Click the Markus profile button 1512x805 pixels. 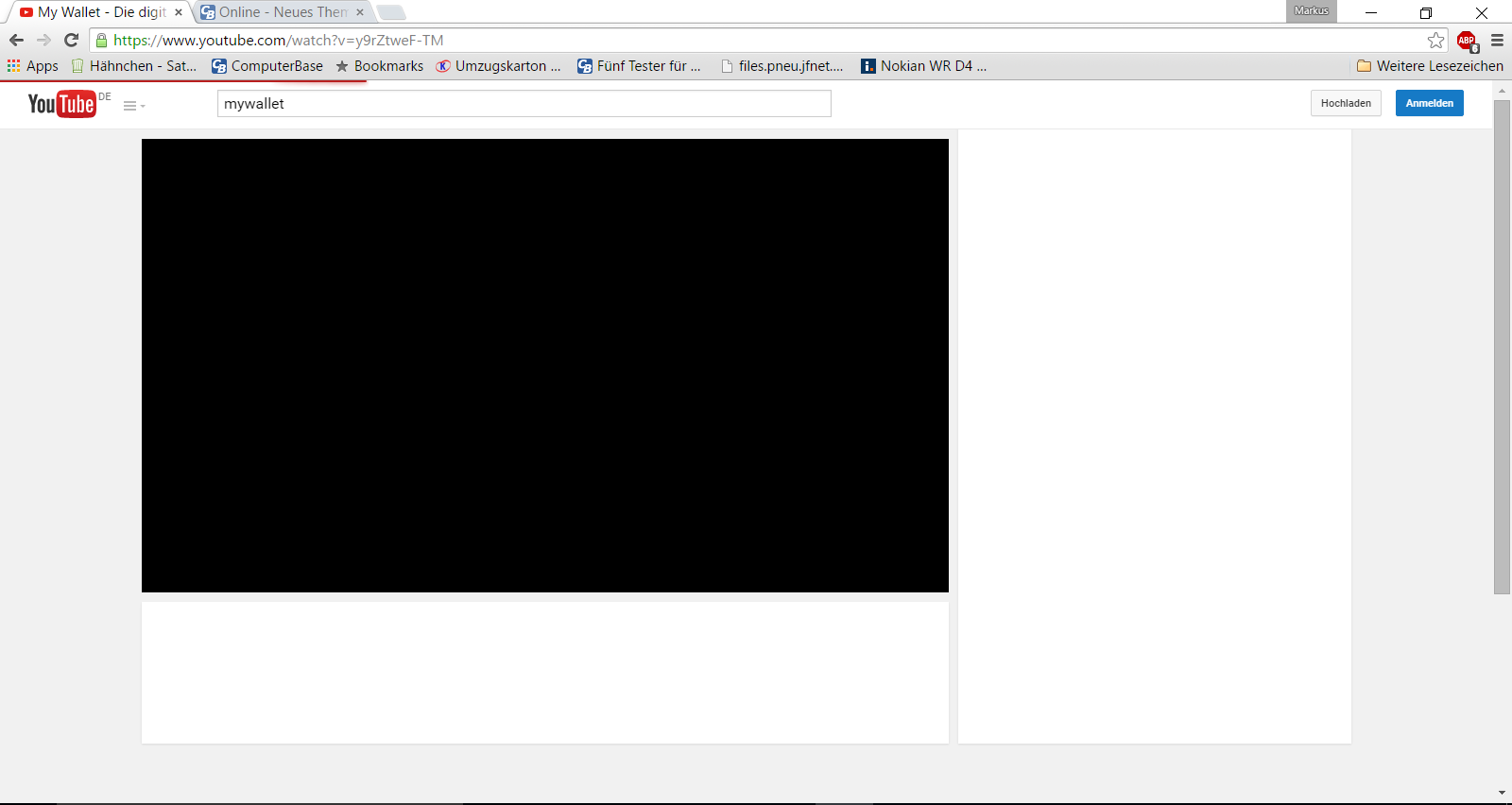tap(1311, 11)
